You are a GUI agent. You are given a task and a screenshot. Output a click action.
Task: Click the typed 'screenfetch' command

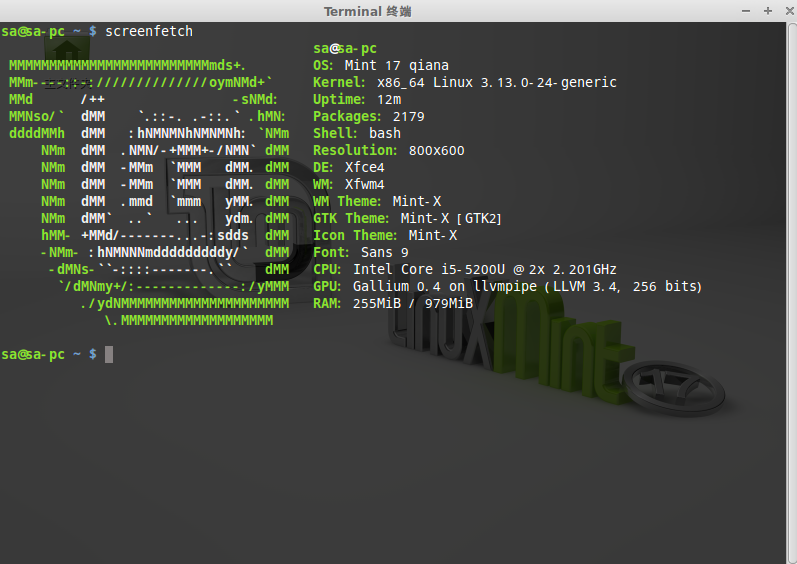149,32
